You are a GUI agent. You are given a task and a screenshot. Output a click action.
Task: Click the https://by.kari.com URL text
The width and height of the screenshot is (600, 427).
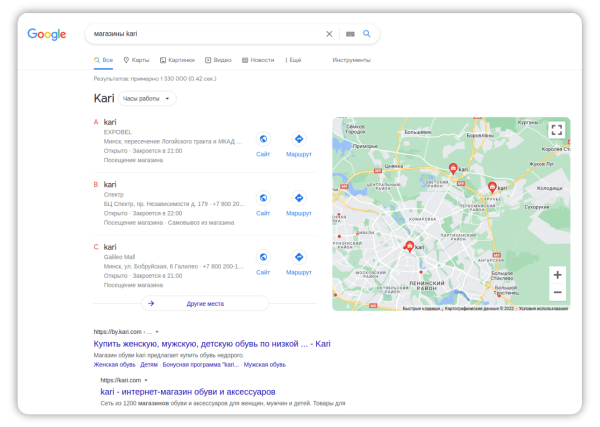click(117, 332)
